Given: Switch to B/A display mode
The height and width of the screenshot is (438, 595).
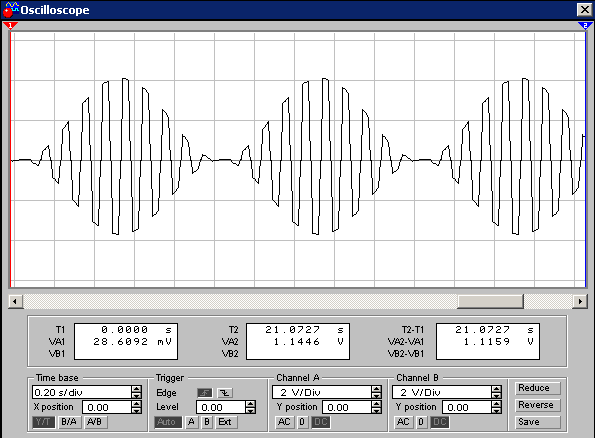Looking at the screenshot, I should tap(69, 422).
